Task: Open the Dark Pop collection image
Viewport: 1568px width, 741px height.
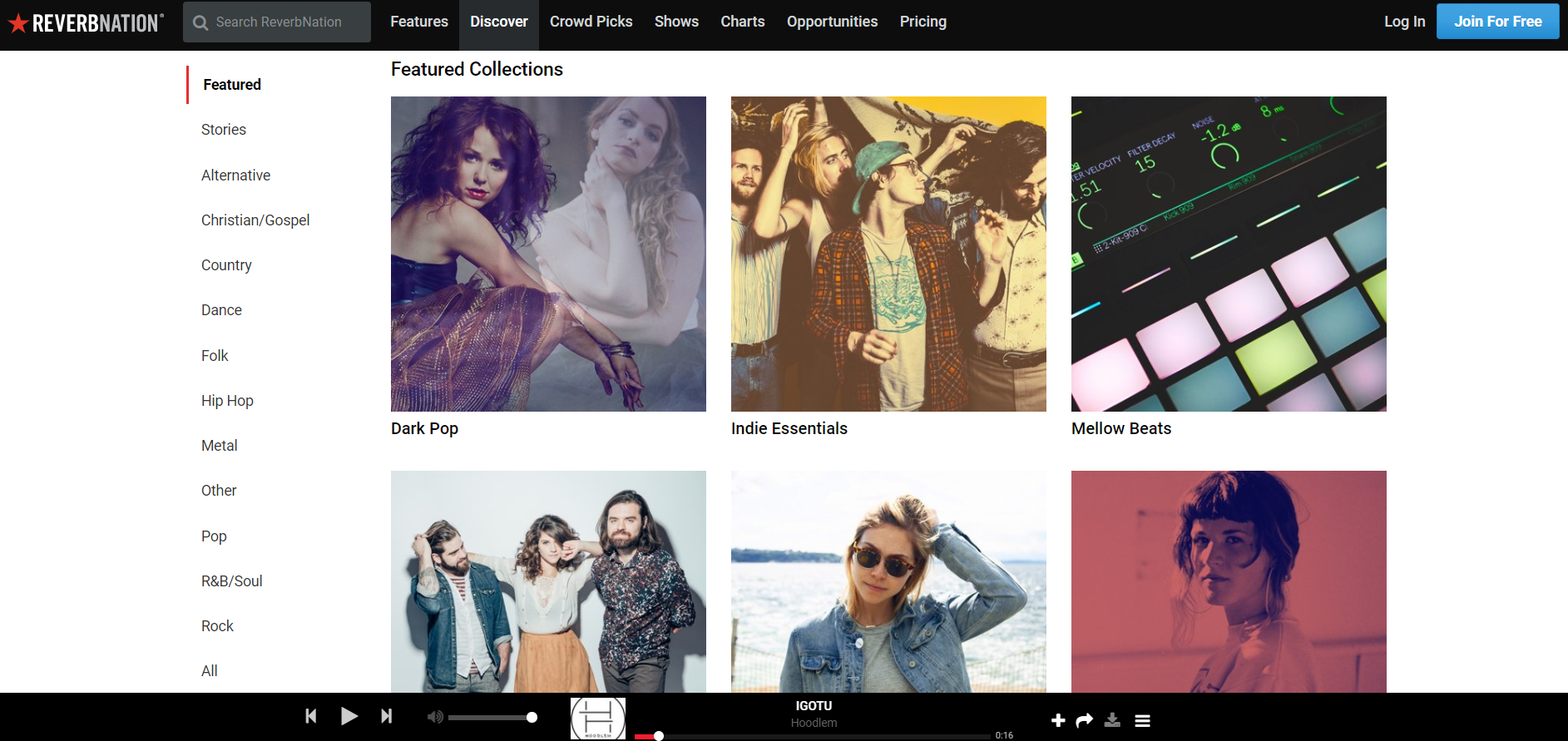Action: [x=548, y=254]
